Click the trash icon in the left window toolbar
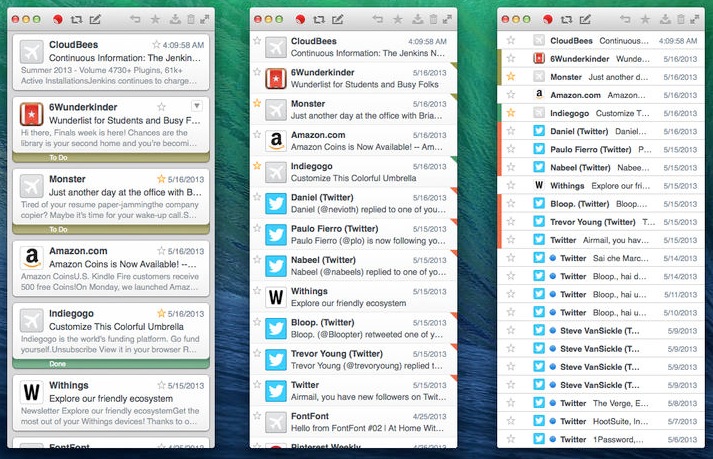This screenshot has width=713, height=459. click(191, 19)
